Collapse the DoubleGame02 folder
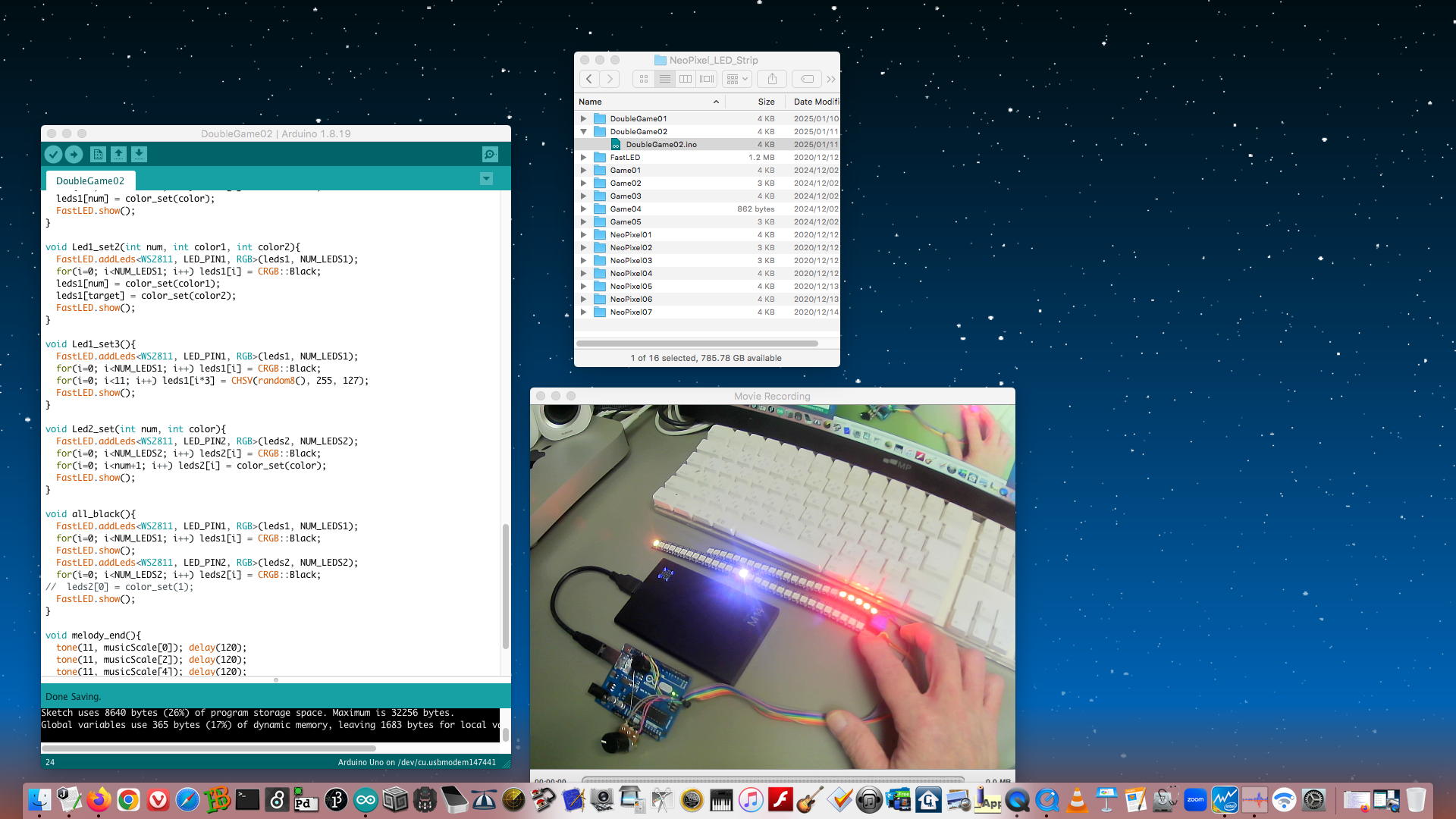 click(583, 131)
